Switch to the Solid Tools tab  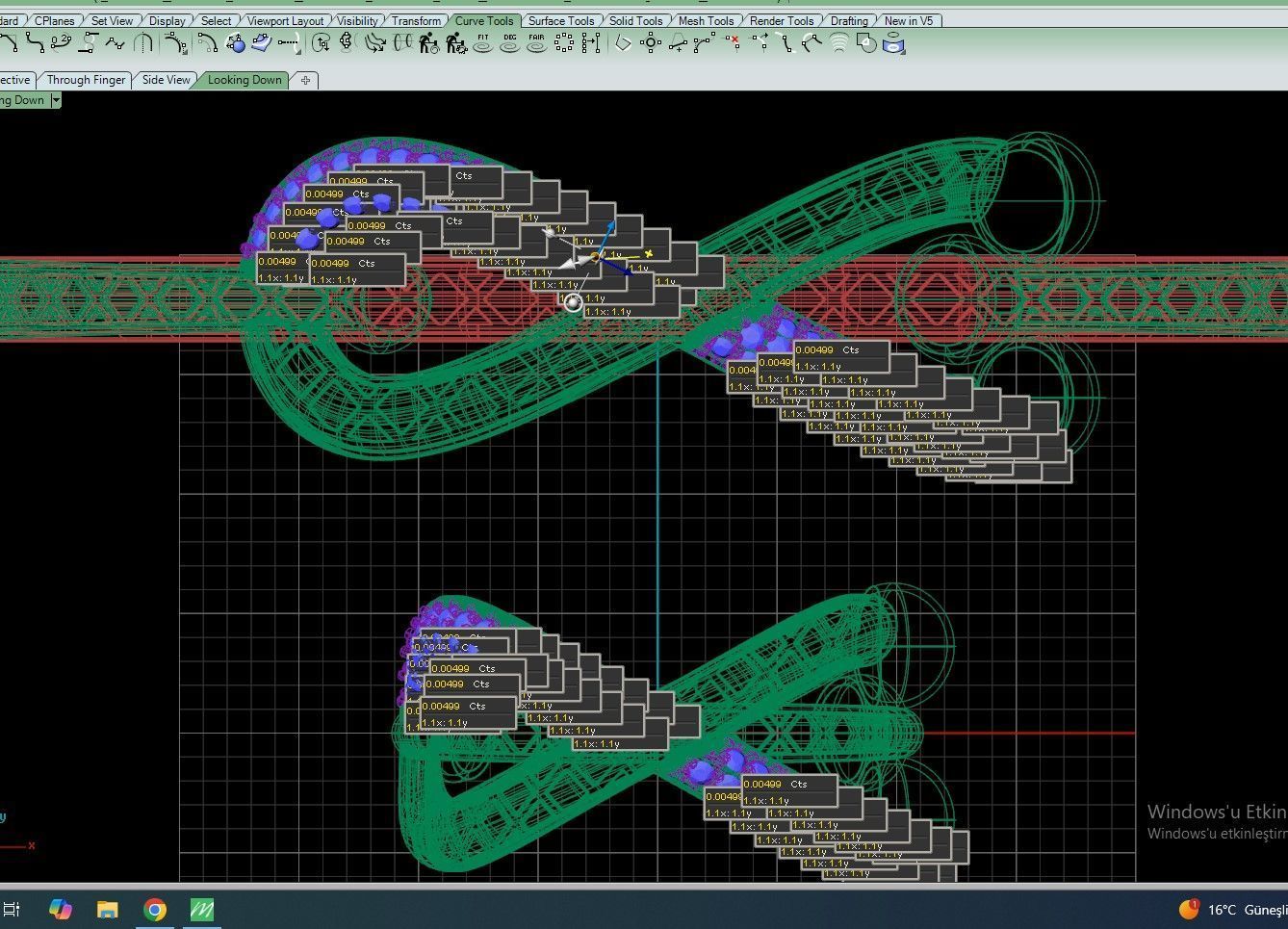click(635, 20)
